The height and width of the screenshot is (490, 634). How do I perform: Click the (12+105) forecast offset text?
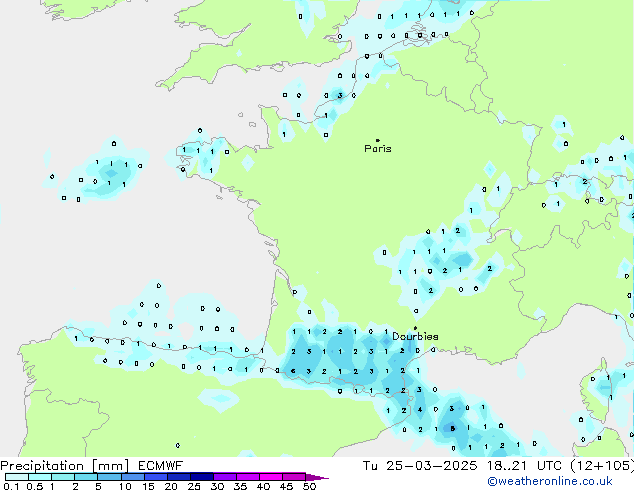[602, 466]
